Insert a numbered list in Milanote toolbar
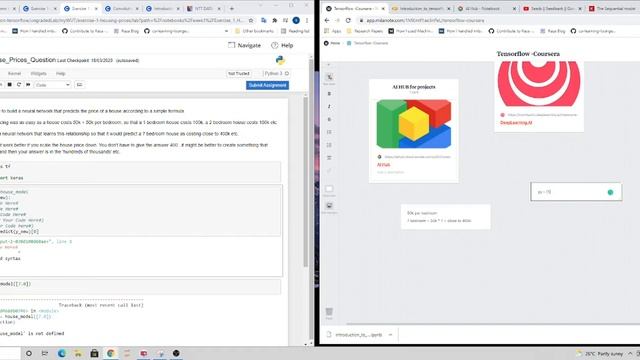This screenshot has width=640, height=360. 329,145
